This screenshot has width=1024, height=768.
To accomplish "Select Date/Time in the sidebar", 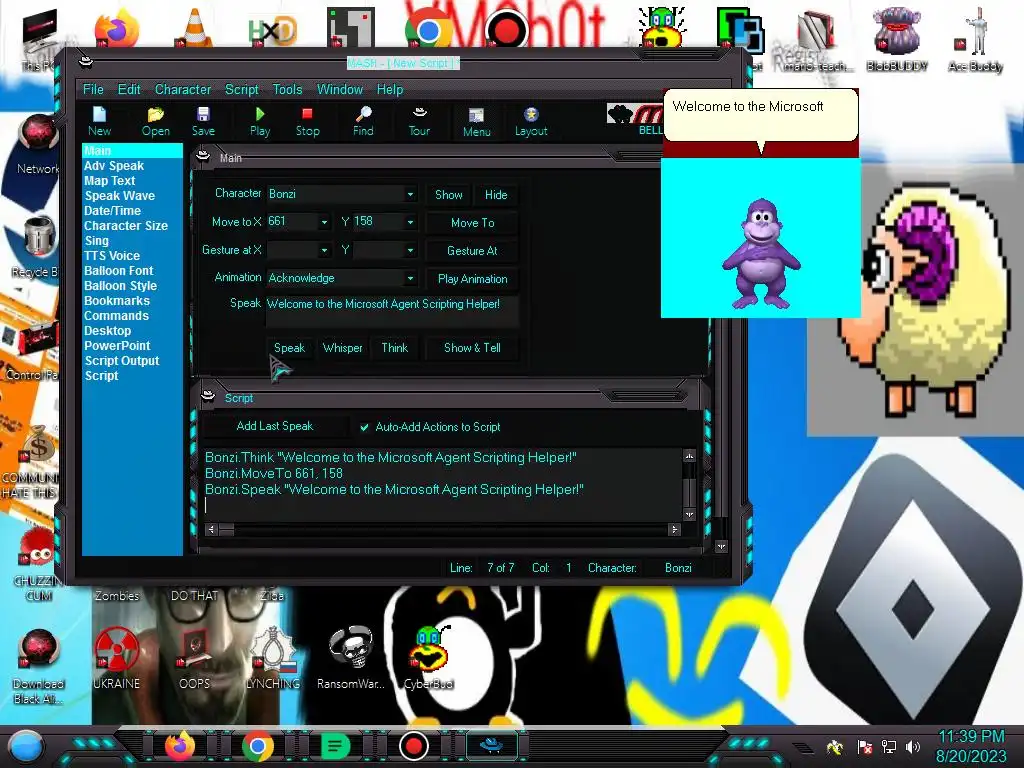I will [112, 211].
